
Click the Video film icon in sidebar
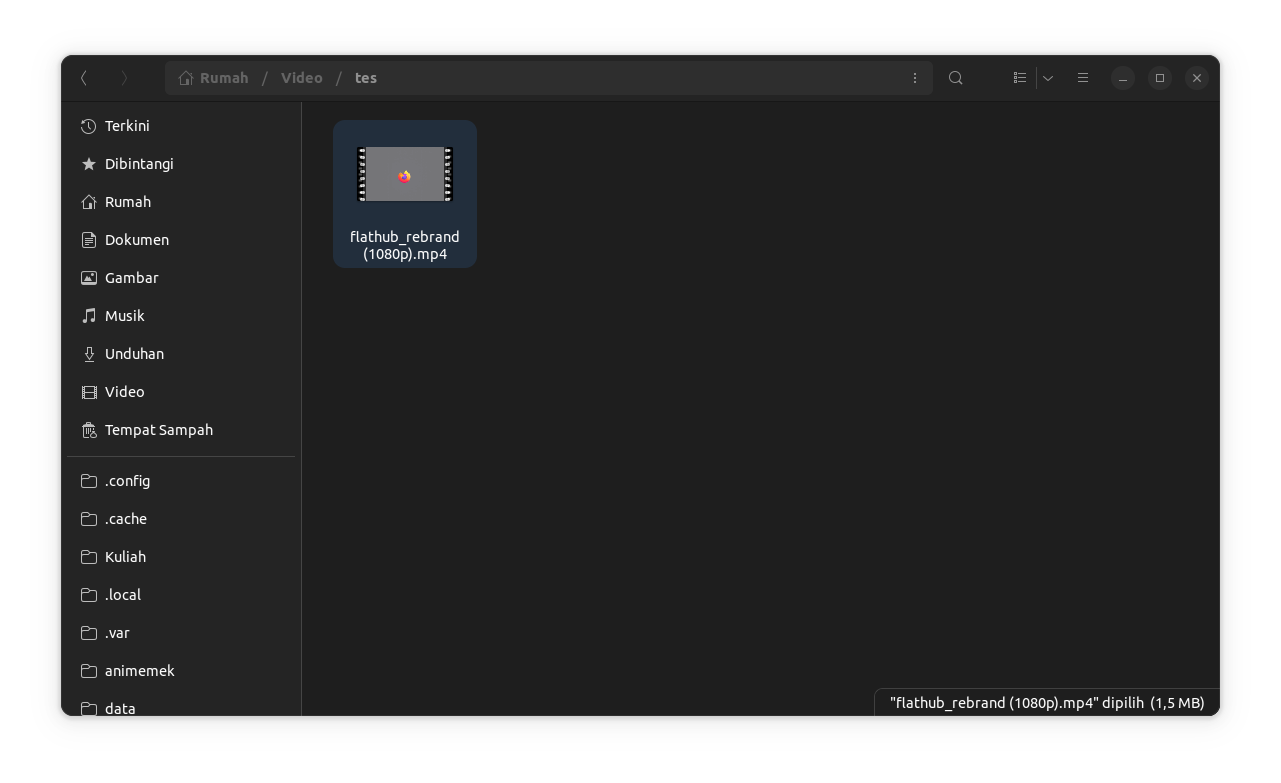click(89, 392)
